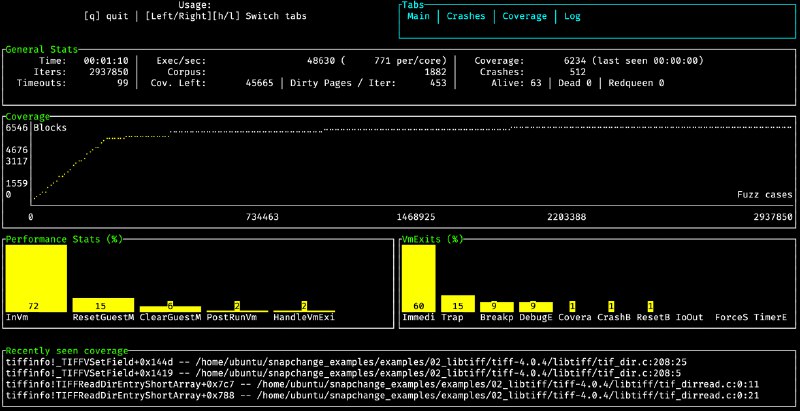The width and height of the screenshot is (800, 411).
Task: Click the '[q] quit' usage hint
Action: pyautogui.click(x=106, y=16)
